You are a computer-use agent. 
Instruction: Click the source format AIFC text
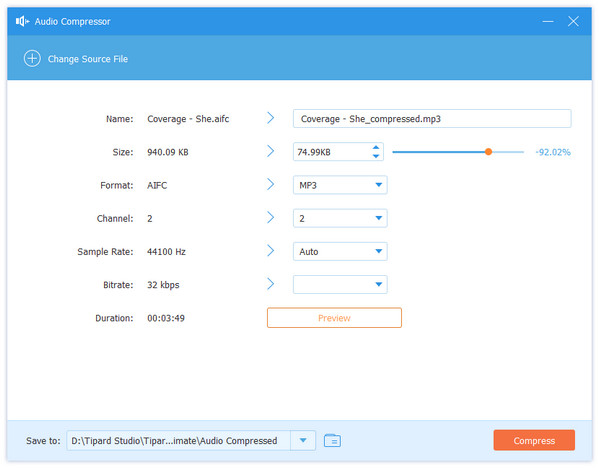click(x=157, y=186)
